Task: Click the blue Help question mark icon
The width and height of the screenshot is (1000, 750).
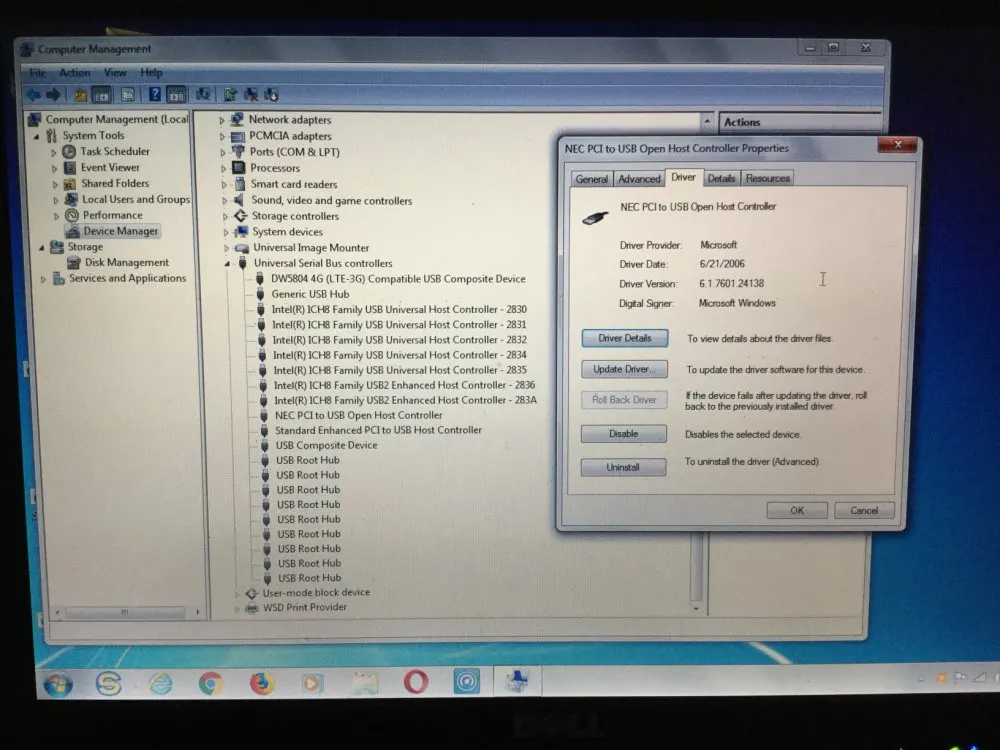Action: 154,94
